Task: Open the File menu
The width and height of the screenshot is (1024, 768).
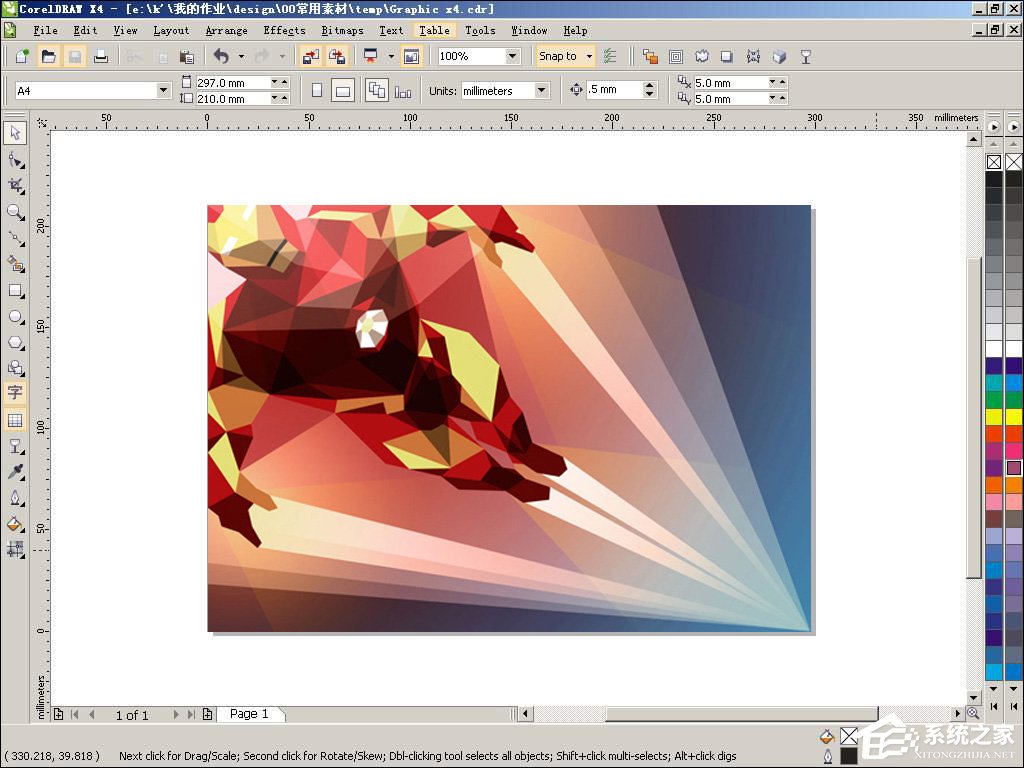Action: [45, 31]
